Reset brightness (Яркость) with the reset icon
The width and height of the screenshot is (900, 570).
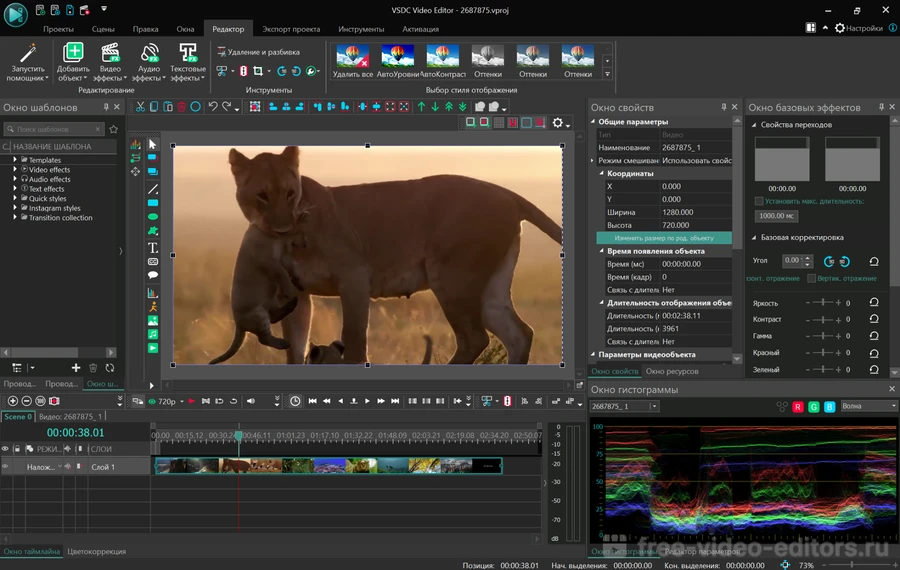(874, 302)
